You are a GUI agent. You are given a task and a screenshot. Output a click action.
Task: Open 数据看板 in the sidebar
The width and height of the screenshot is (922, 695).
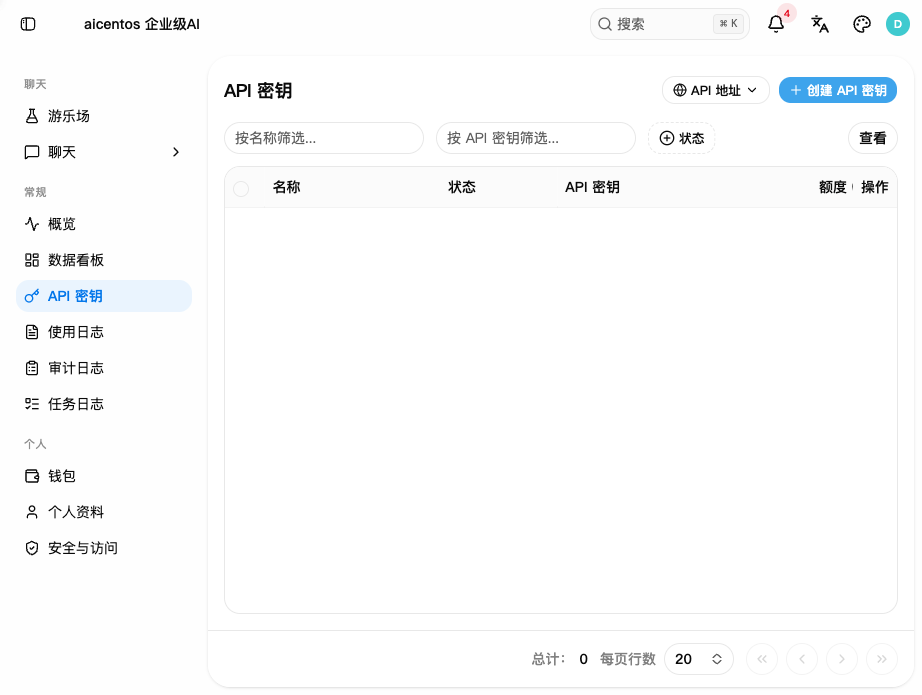click(104, 260)
